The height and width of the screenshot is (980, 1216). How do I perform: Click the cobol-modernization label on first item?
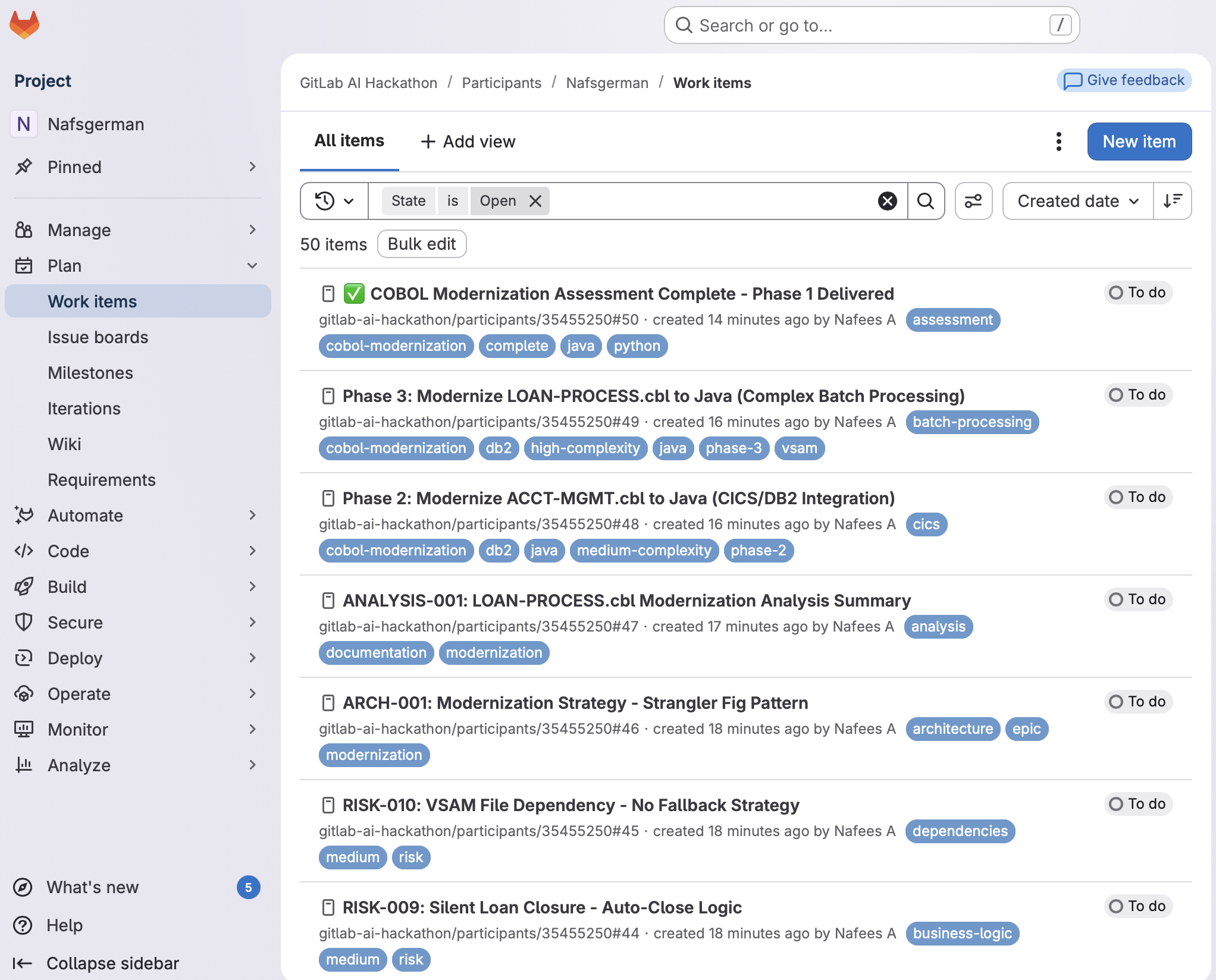click(x=396, y=346)
